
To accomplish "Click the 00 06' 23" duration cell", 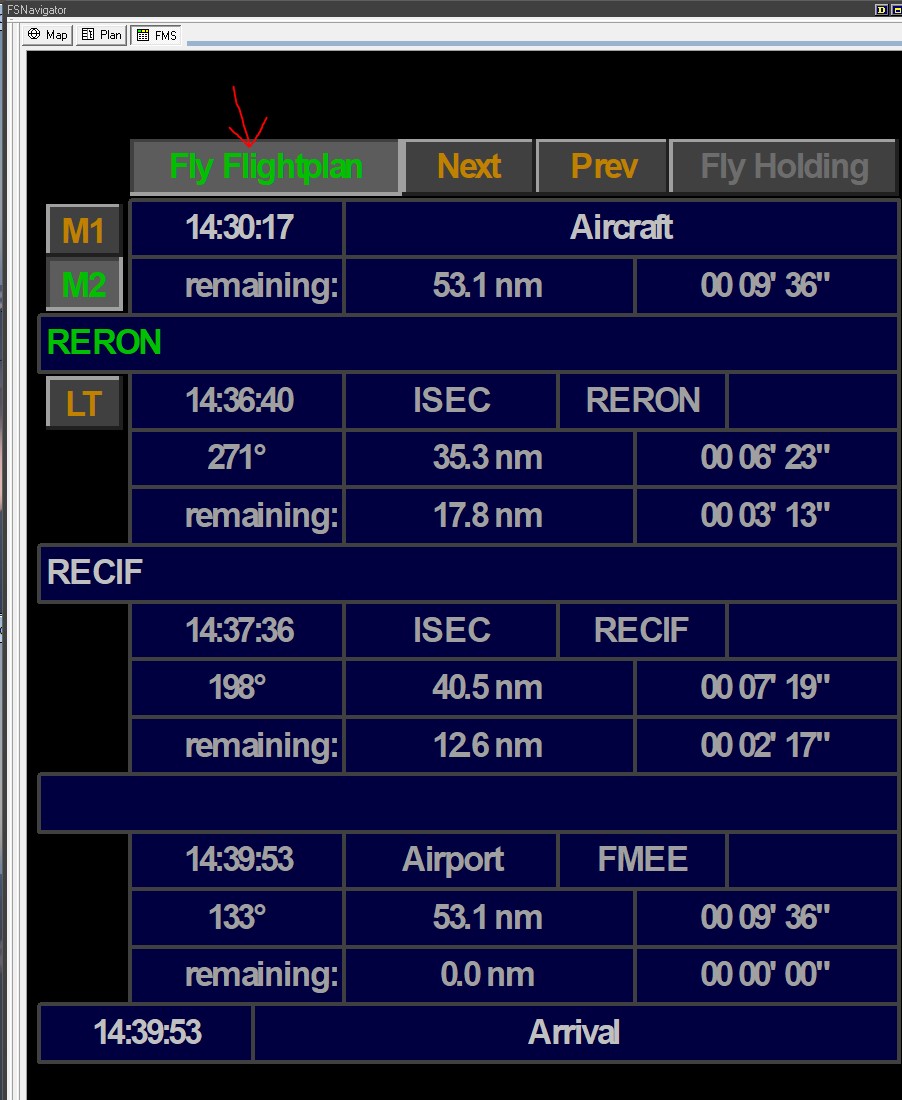I will coord(766,458).
